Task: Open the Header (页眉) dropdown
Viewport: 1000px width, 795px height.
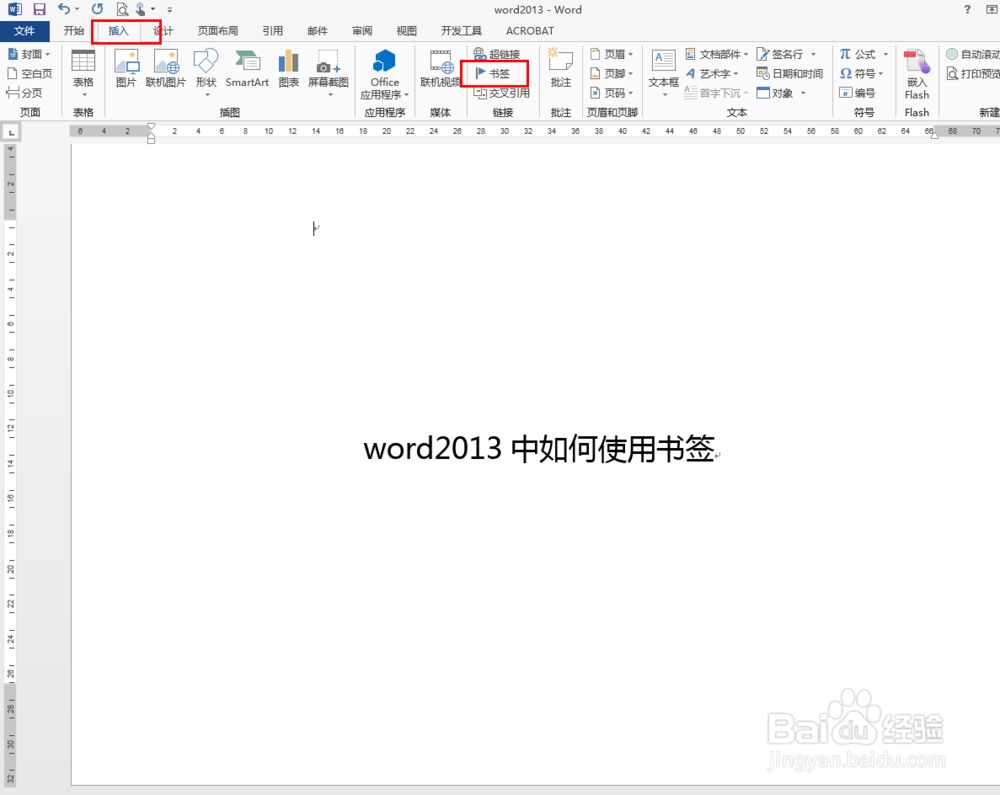Action: (611, 54)
